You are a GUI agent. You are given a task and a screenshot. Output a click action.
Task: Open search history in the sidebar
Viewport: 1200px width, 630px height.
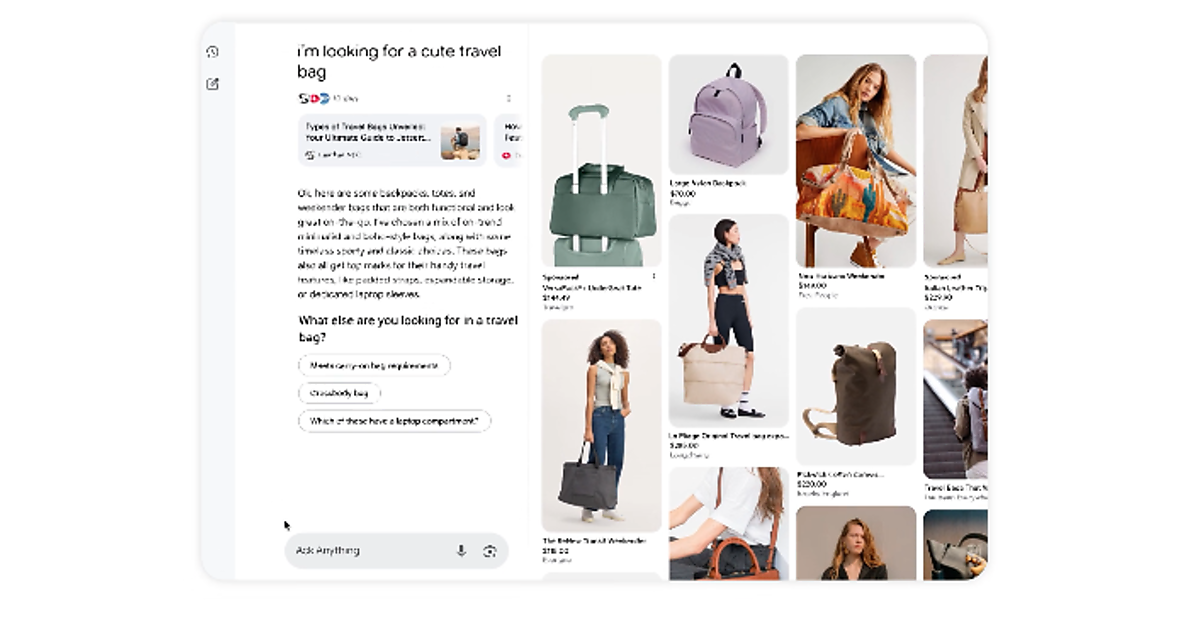tap(212, 52)
